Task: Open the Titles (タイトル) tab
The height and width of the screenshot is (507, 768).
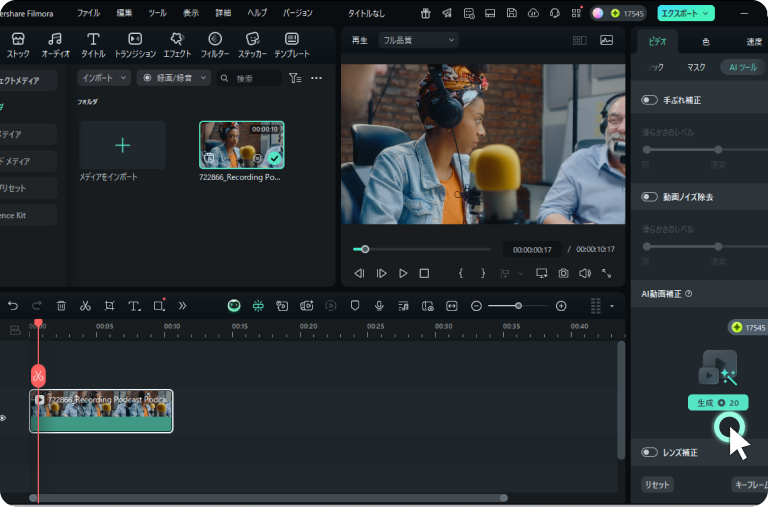Action: 93,45
